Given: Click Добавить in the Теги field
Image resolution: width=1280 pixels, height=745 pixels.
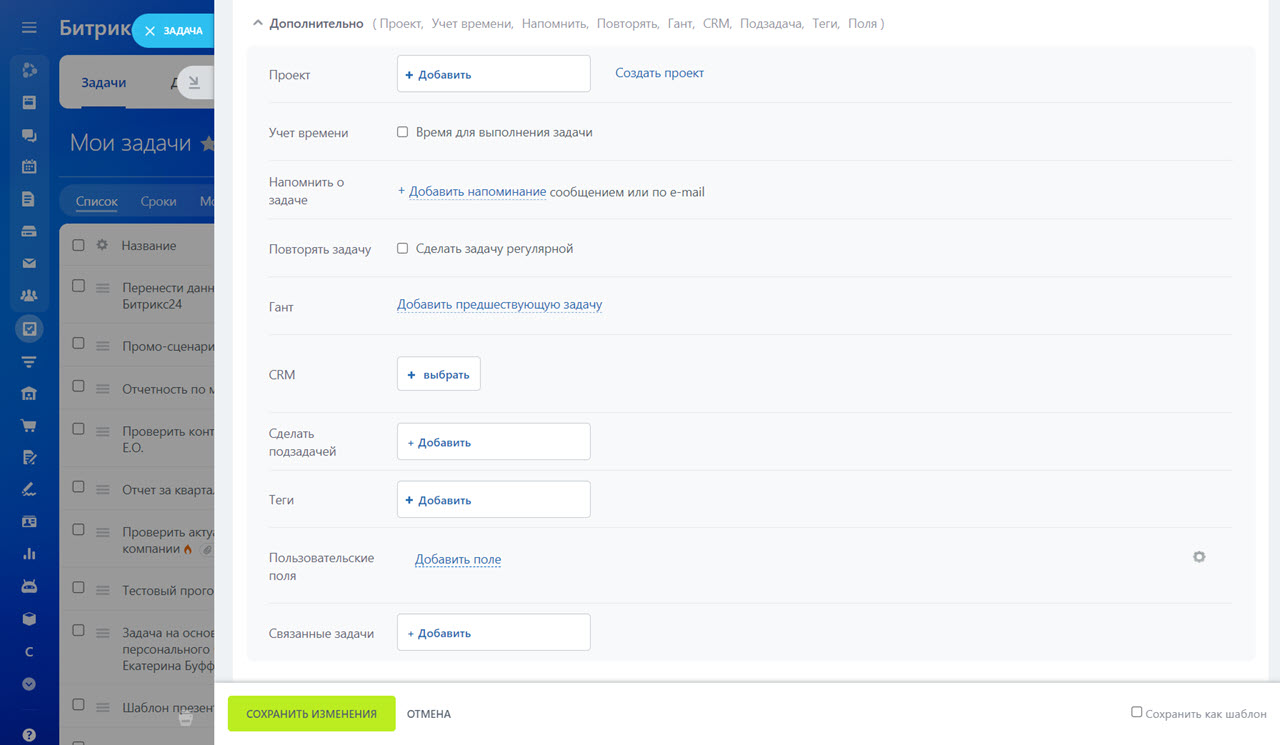Looking at the screenshot, I should [x=494, y=500].
